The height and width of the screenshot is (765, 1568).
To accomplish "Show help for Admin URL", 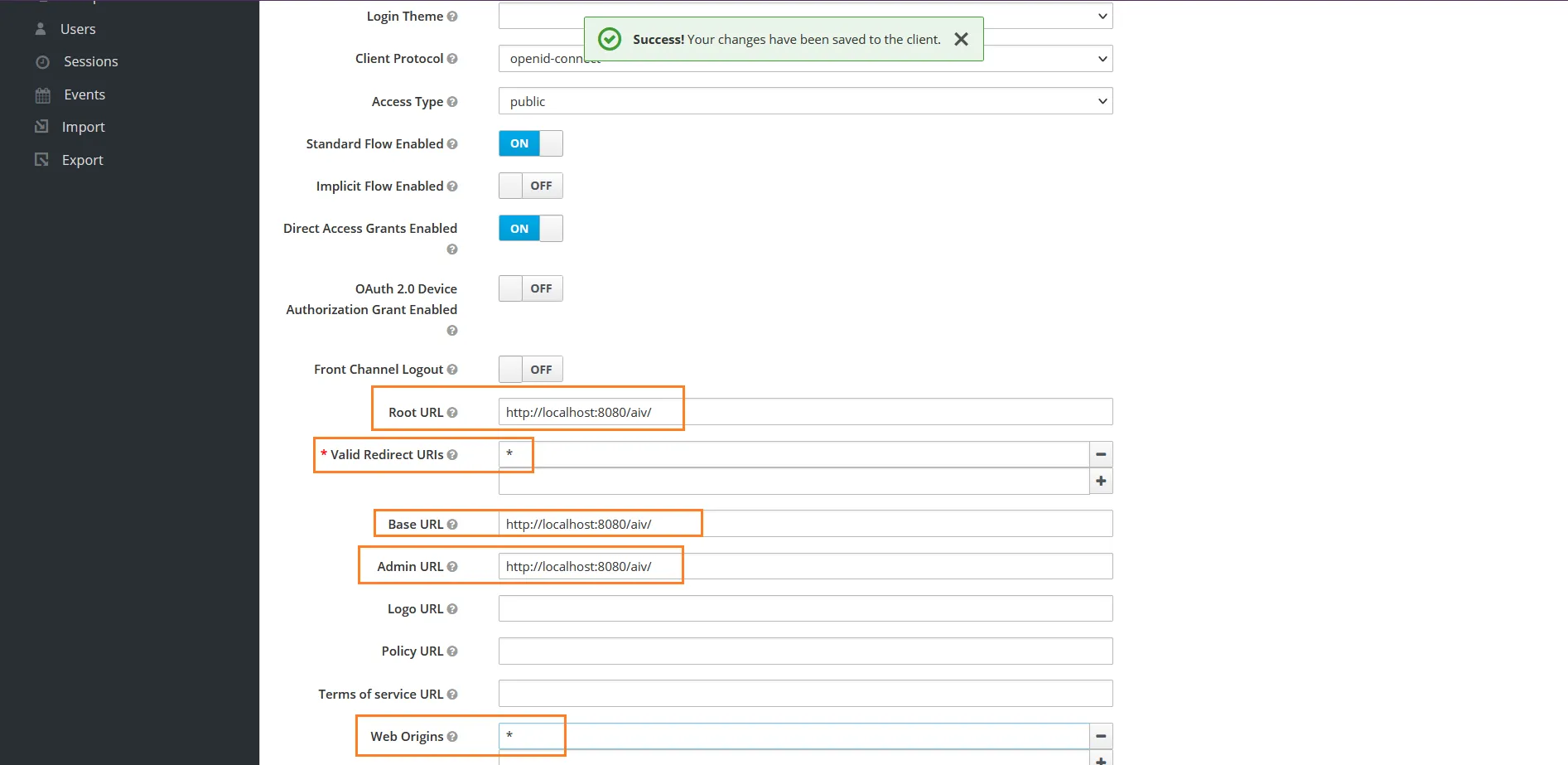I will tap(452, 567).
